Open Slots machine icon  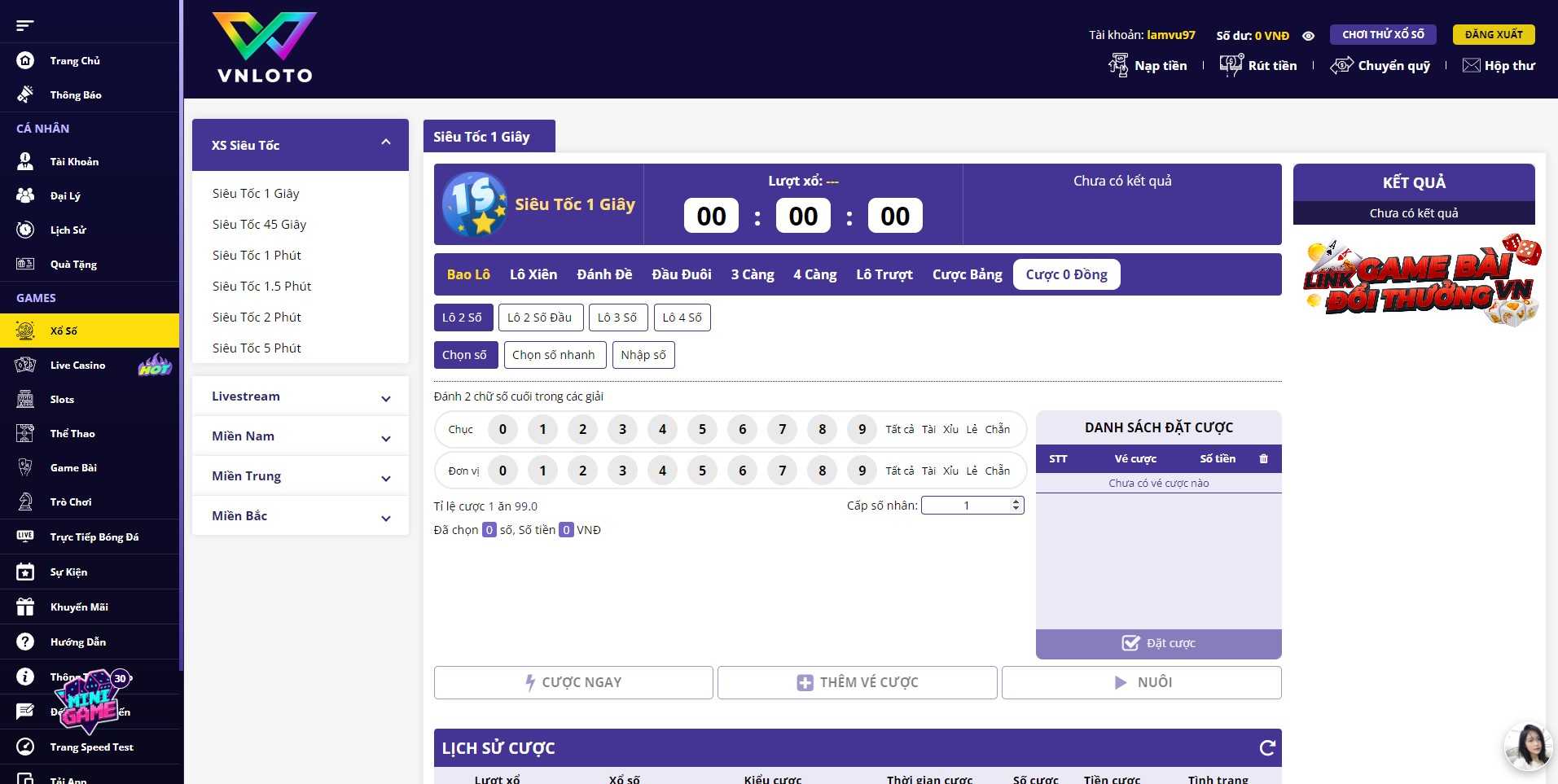[x=25, y=399]
